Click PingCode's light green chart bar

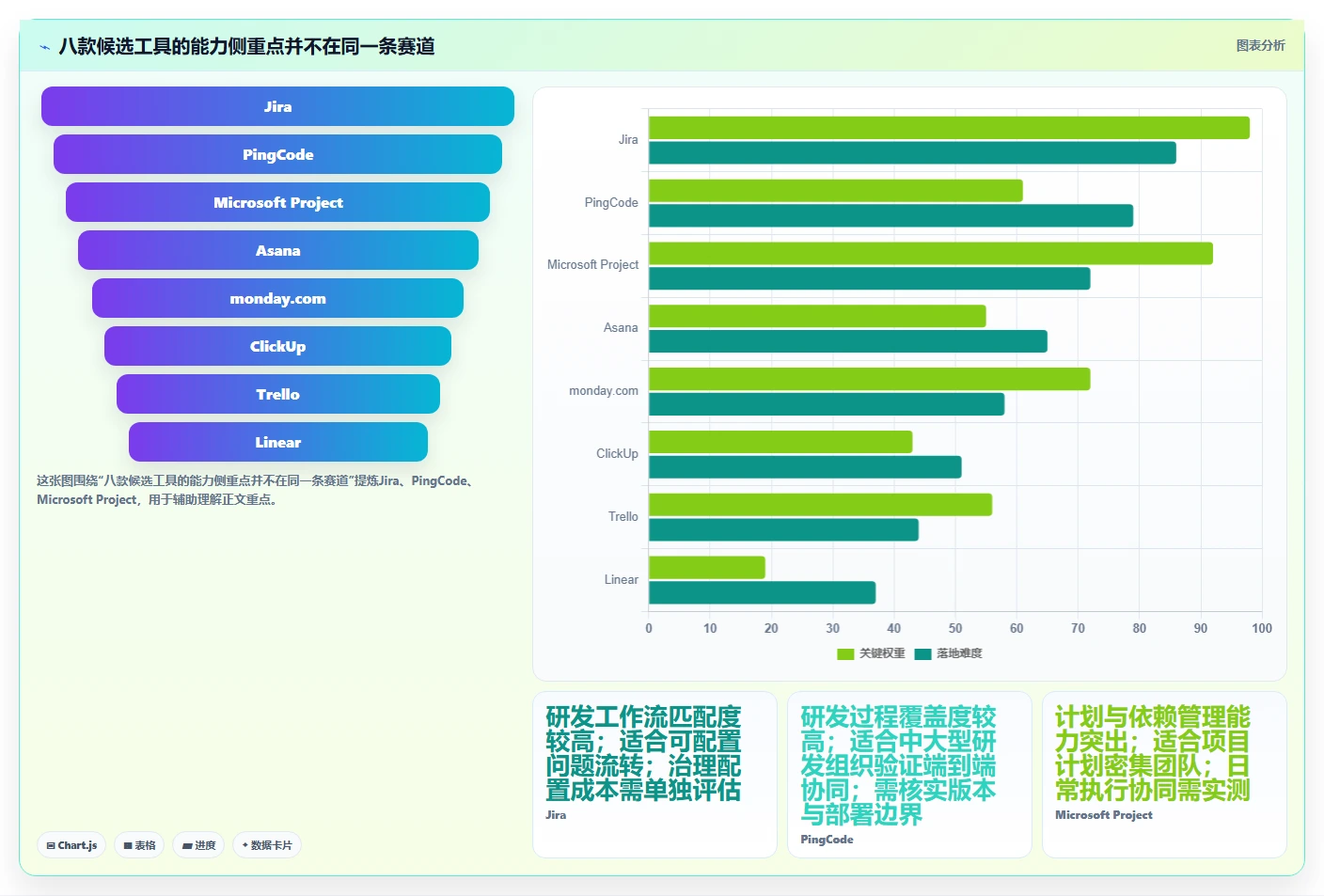pyautogui.click(x=836, y=191)
